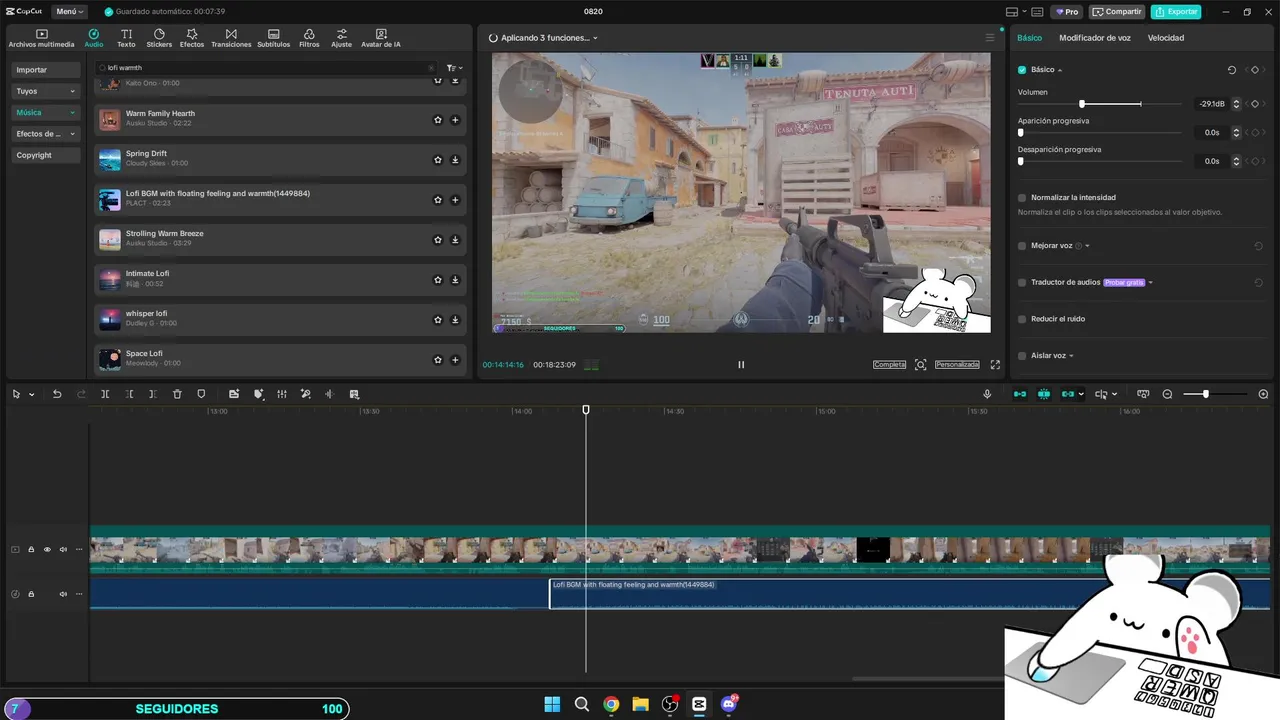Open the Archivos multimedia tab
The image size is (1280, 720).
[x=41, y=38]
